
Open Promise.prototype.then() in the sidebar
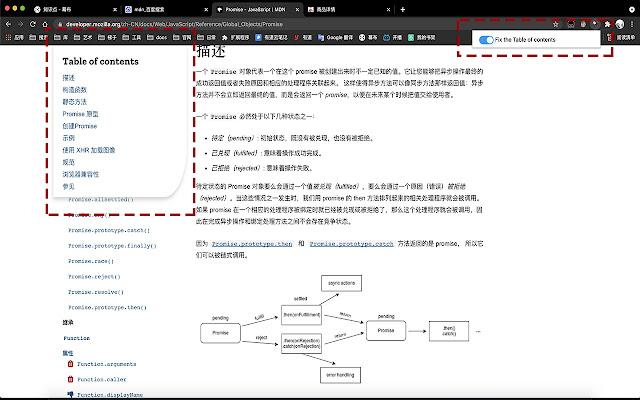click(x=107, y=307)
